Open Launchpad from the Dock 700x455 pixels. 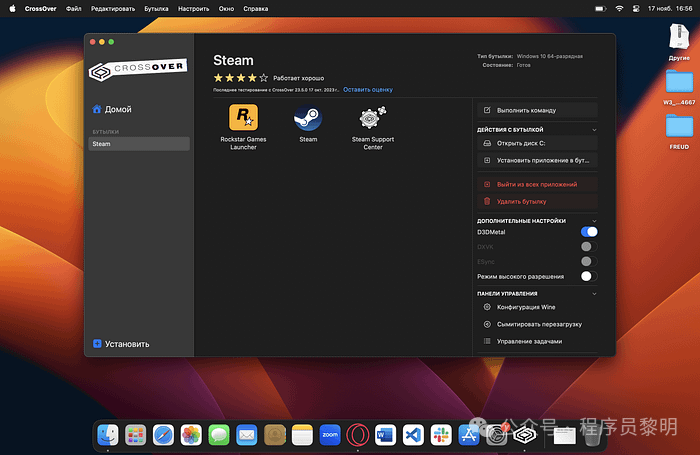pyautogui.click(x=136, y=434)
